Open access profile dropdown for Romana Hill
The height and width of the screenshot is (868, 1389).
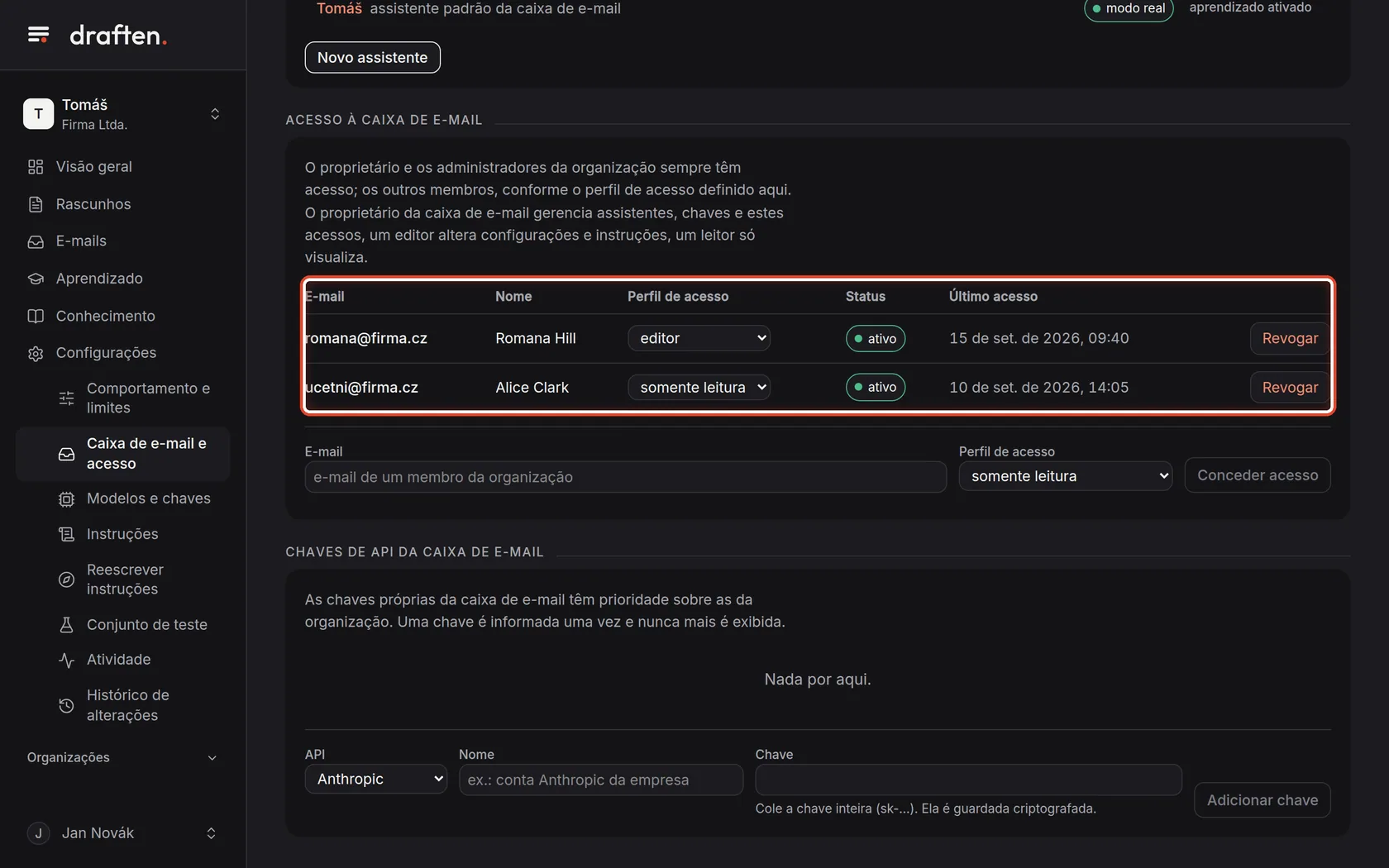click(x=699, y=338)
